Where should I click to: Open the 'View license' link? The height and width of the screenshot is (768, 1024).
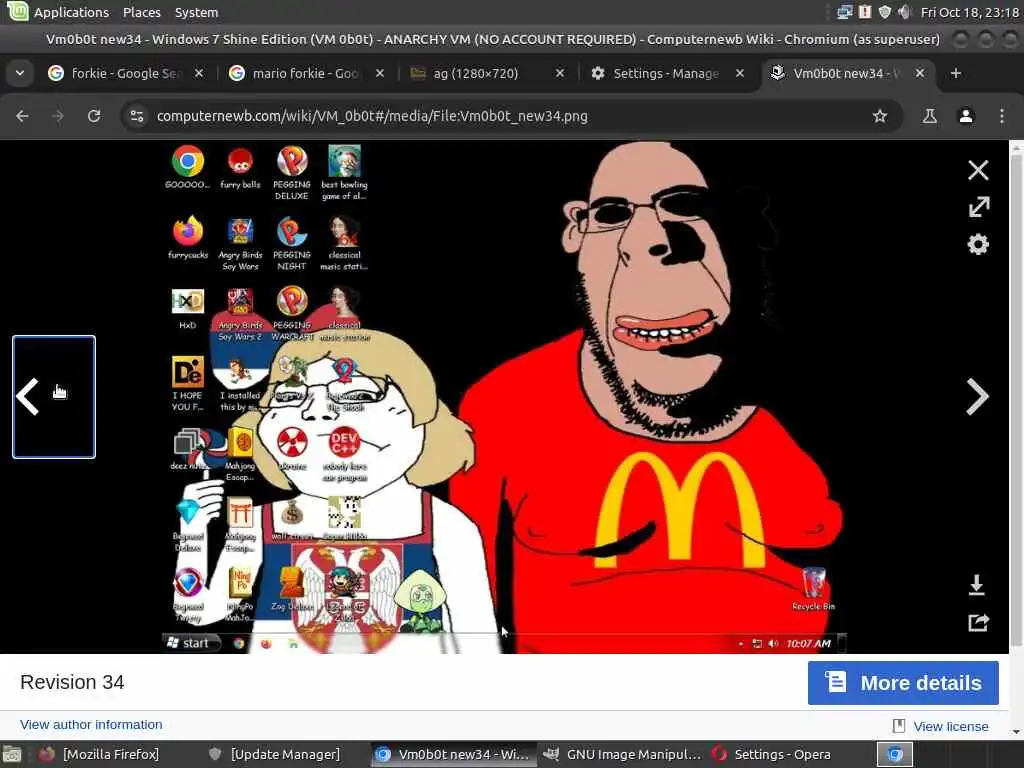point(950,726)
